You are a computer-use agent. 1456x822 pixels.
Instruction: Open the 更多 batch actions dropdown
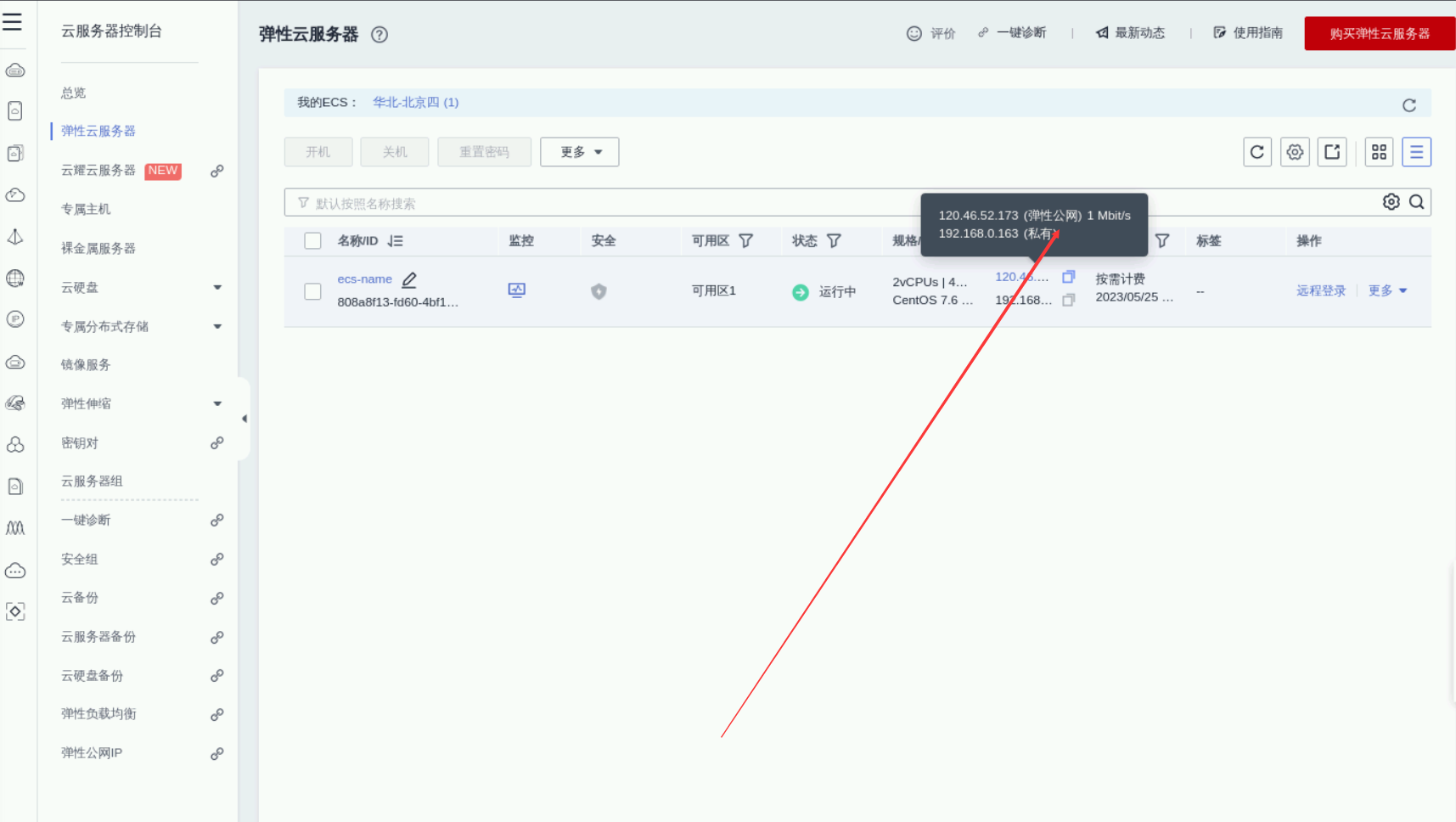[580, 152]
